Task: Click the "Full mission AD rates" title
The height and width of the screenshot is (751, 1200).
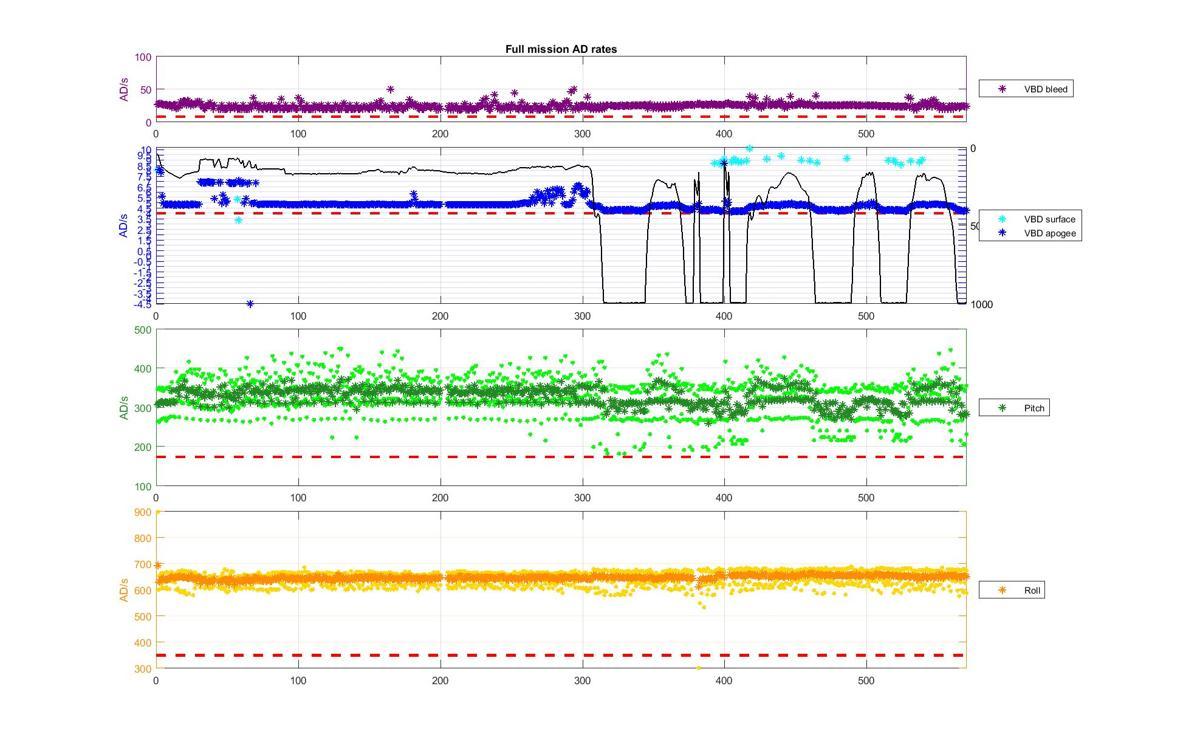Action: coord(561,49)
